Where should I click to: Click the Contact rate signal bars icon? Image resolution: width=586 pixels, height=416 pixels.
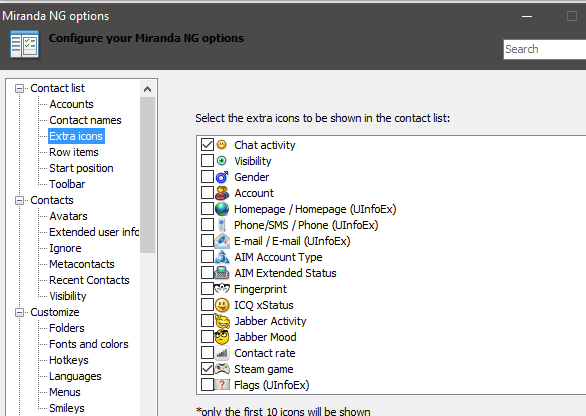click(222, 353)
